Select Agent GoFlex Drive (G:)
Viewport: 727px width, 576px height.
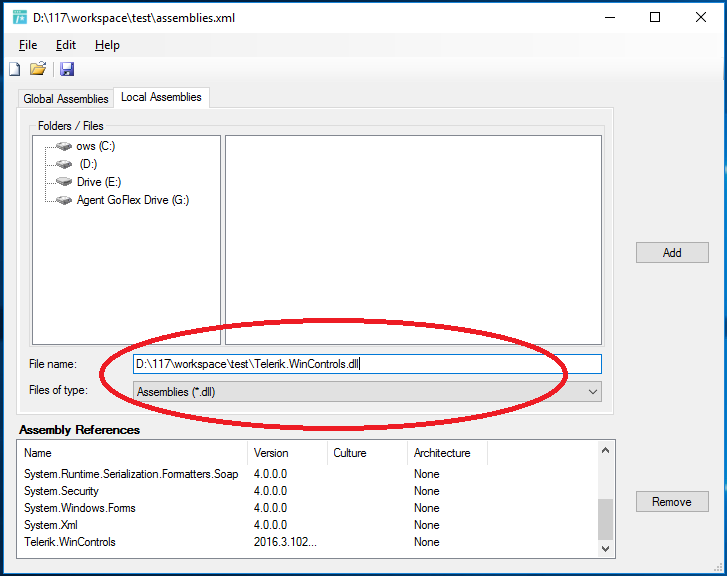coord(133,200)
